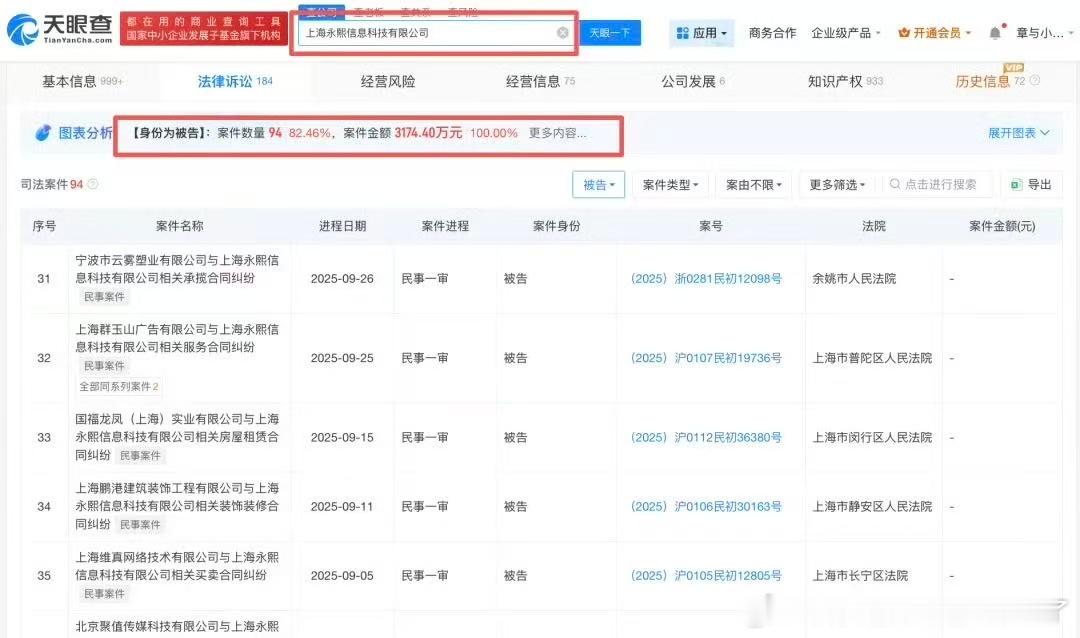
Task: Click the 导出 export button
Action: [x=1031, y=185]
